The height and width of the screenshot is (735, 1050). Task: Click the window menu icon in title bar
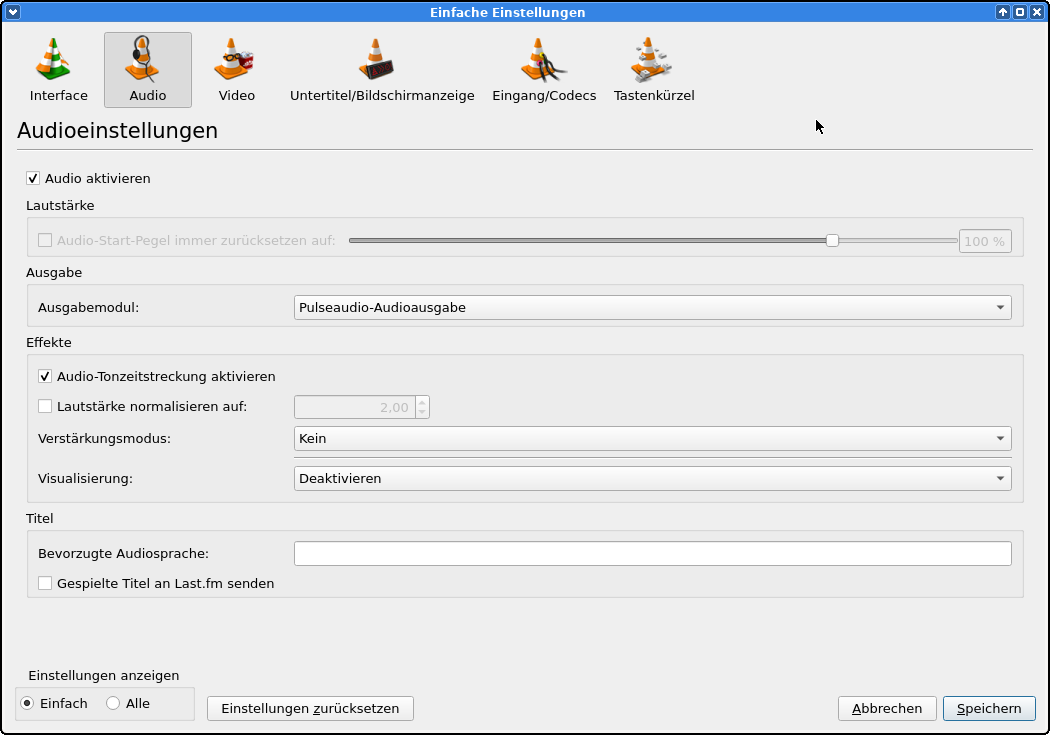[13, 12]
